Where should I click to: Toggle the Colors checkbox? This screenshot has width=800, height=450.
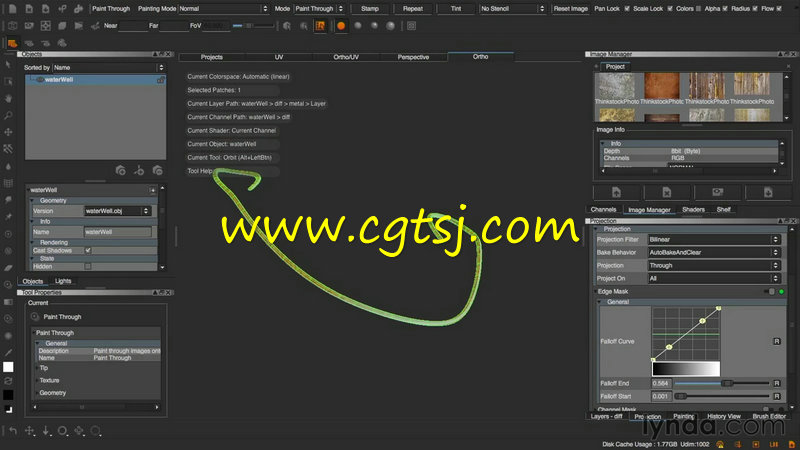(x=698, y=9)
